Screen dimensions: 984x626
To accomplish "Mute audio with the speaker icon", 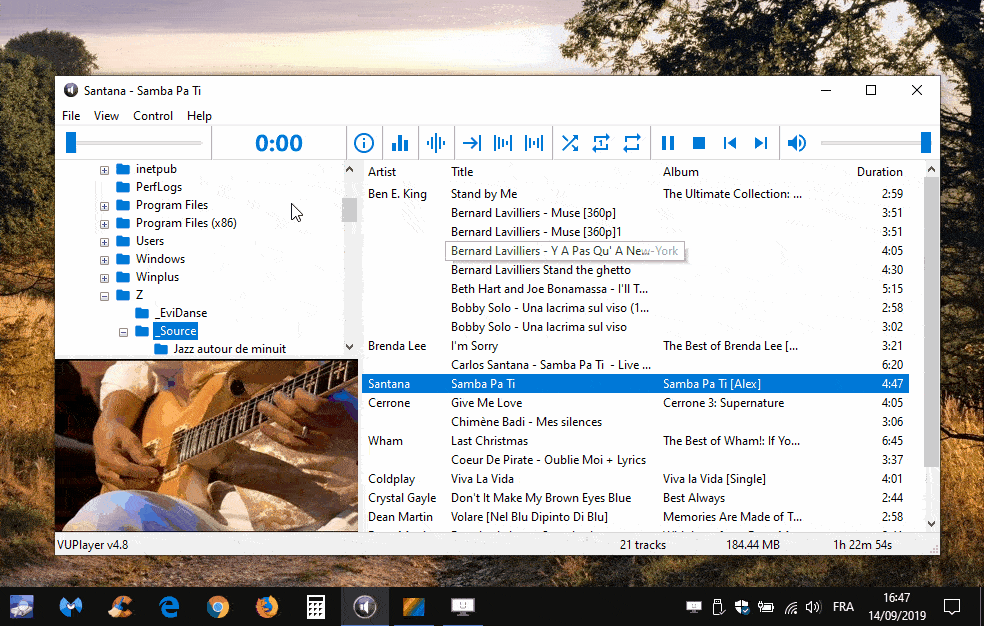I will 797,143.
